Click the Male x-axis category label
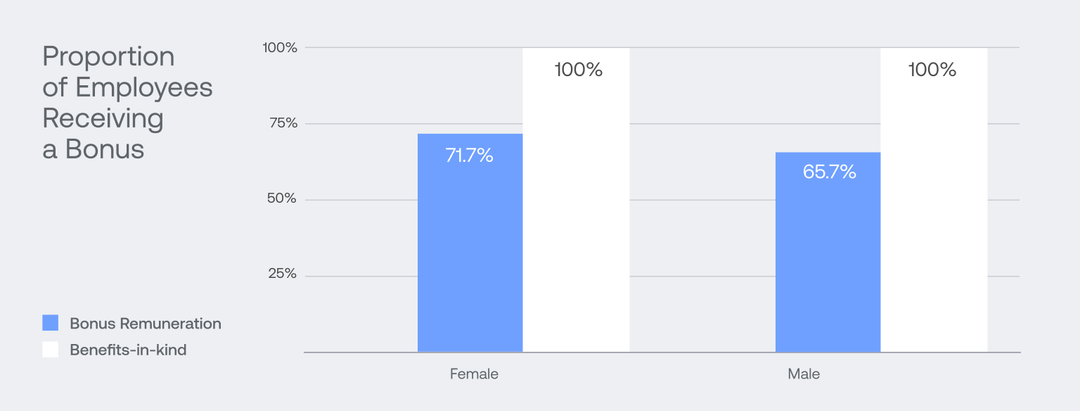Image resolution: width=1080 pixels, height=411 pixels. 803,375
